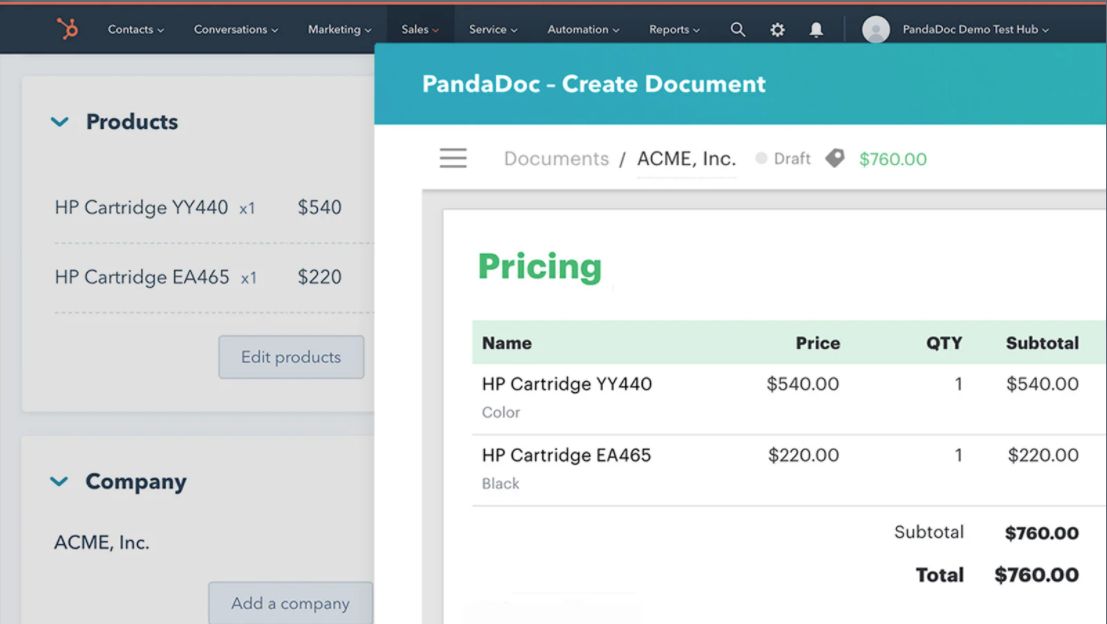The image size is (1107, 624).
Task: Open the Sales menu
Action: (x=420, y=29)
